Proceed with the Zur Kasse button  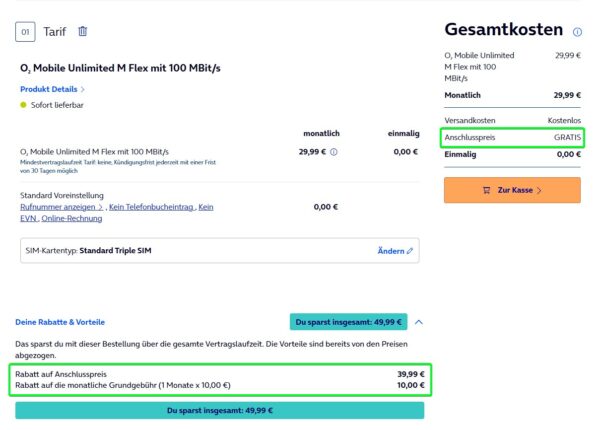[x=512, y=190]
